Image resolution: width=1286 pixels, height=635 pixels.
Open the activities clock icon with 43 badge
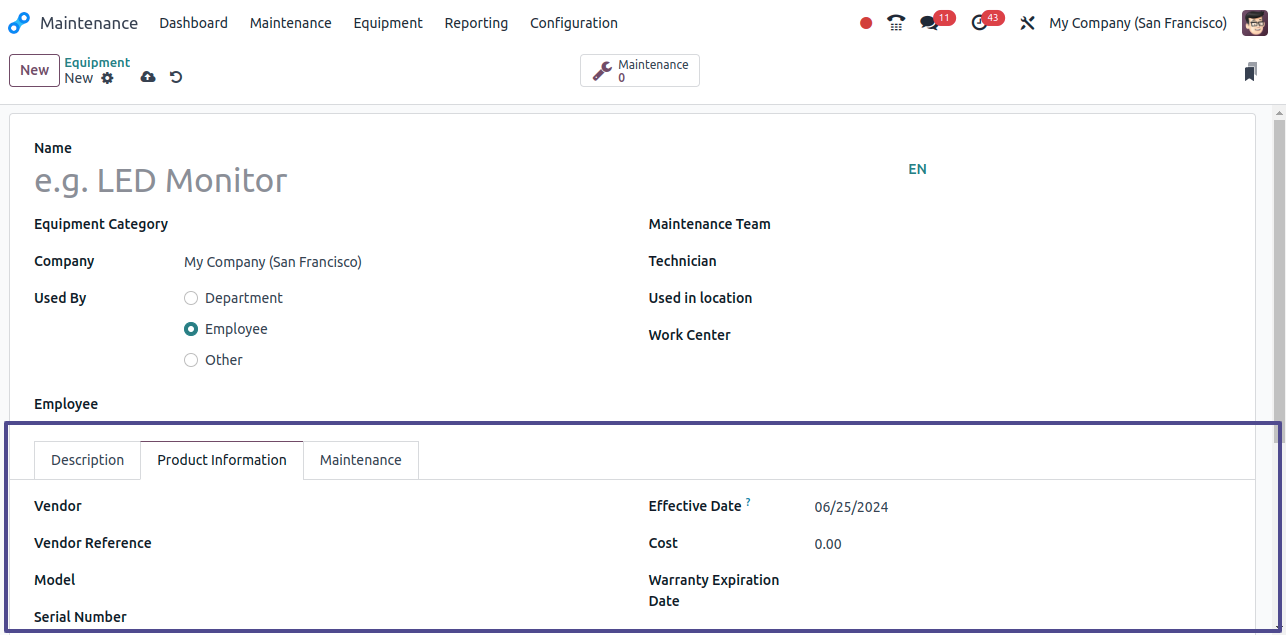(987, 21)
